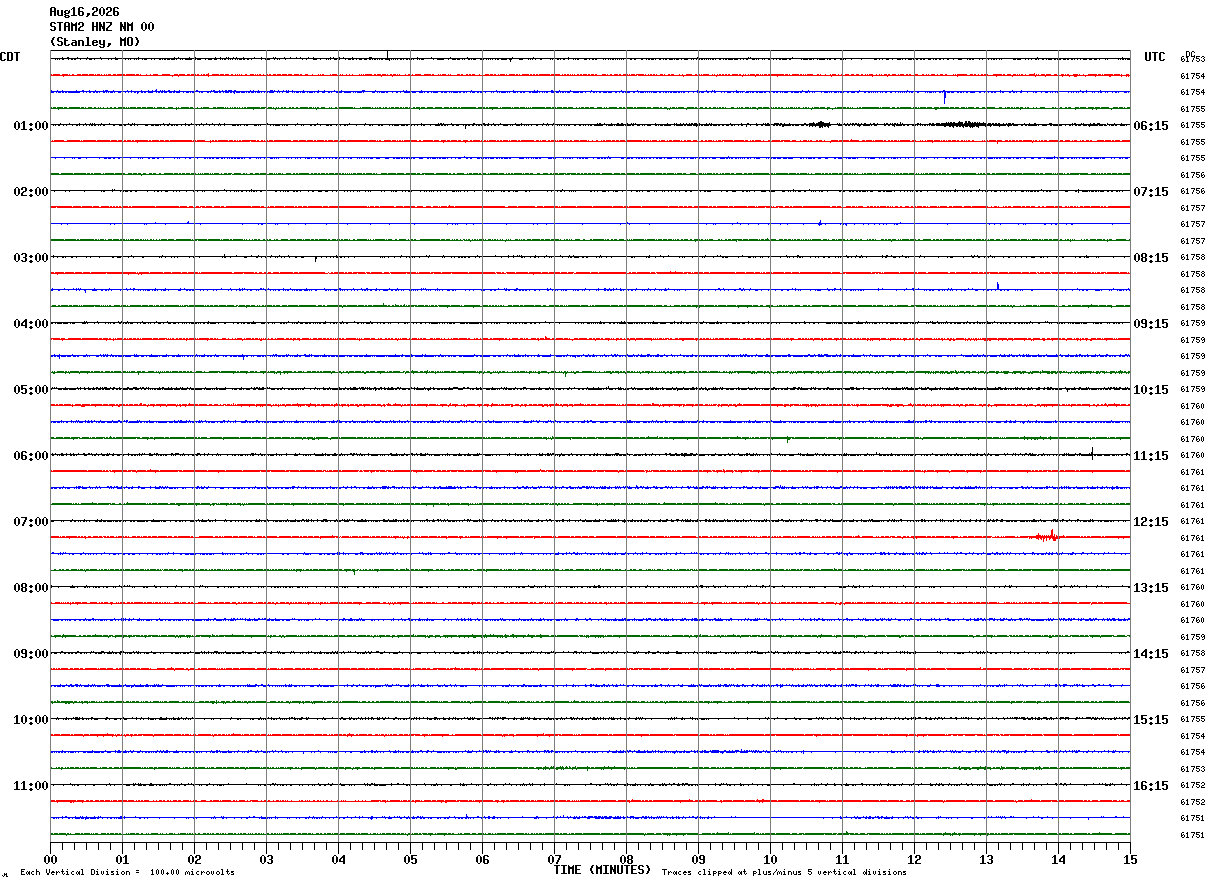Click the 00 minute axis tick label

50,860
